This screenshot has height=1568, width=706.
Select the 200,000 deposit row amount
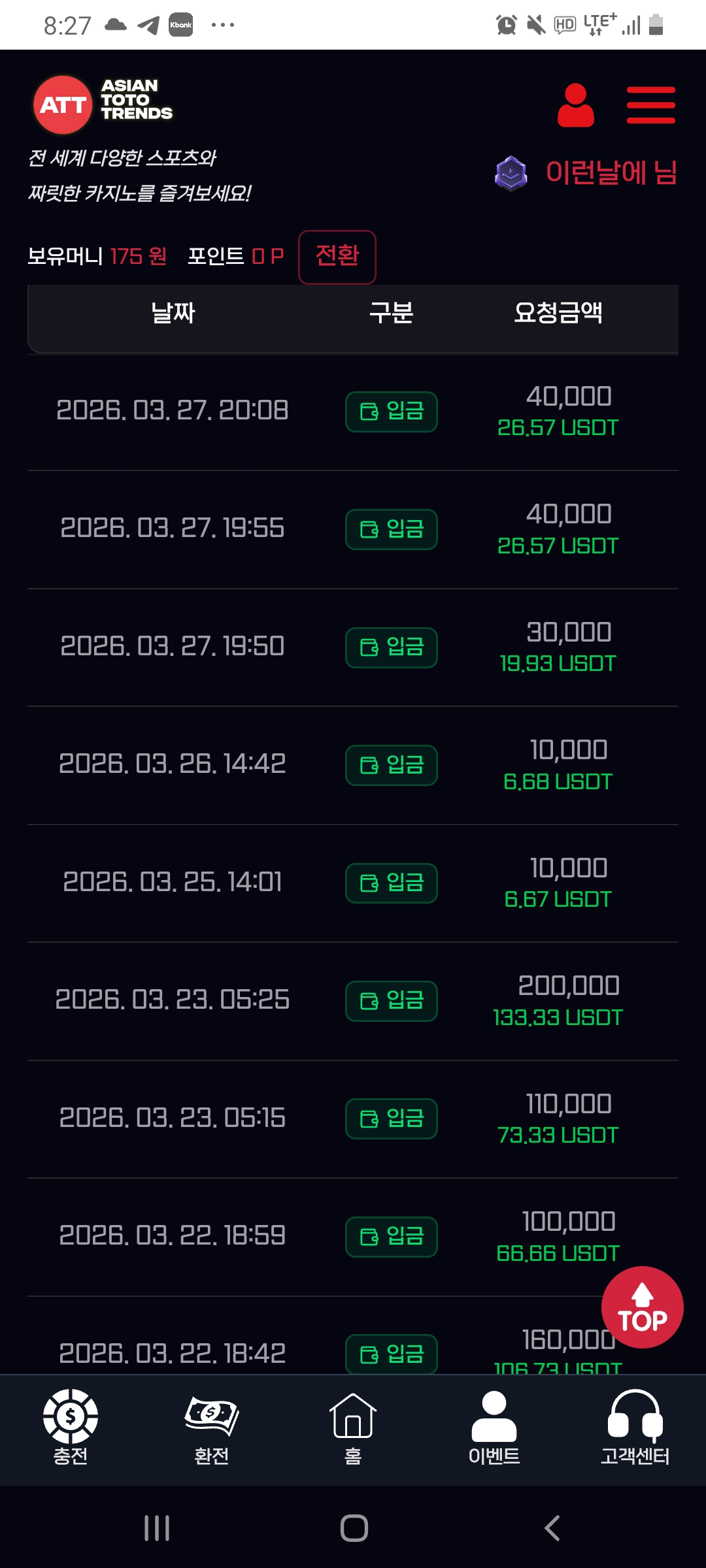(x=569, y=986)
